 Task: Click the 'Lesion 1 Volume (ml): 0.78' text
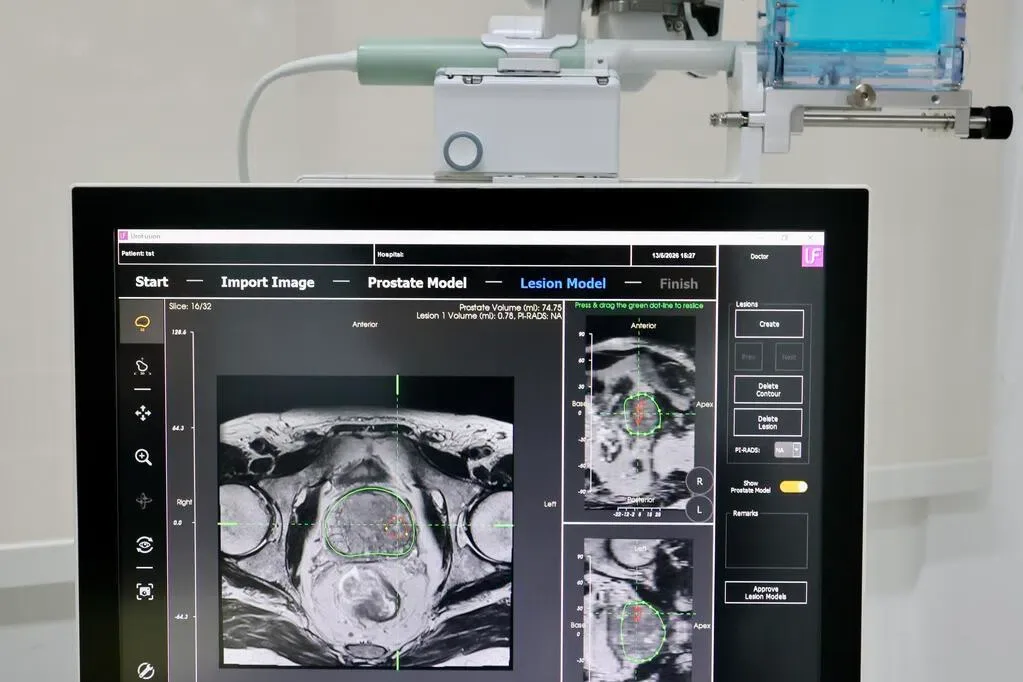[x=465, y=316]
